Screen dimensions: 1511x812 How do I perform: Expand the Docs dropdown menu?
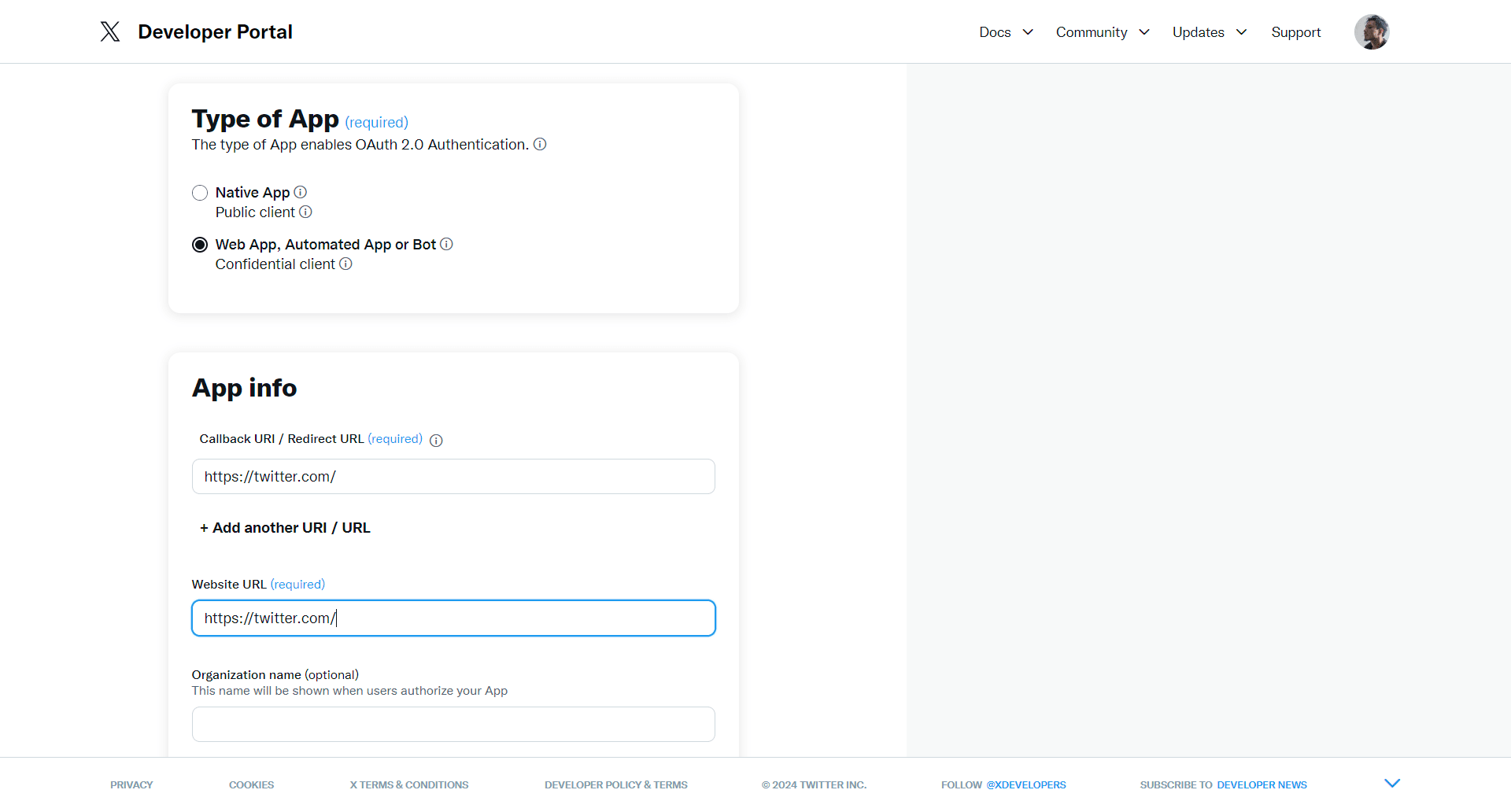(1006, 32)
